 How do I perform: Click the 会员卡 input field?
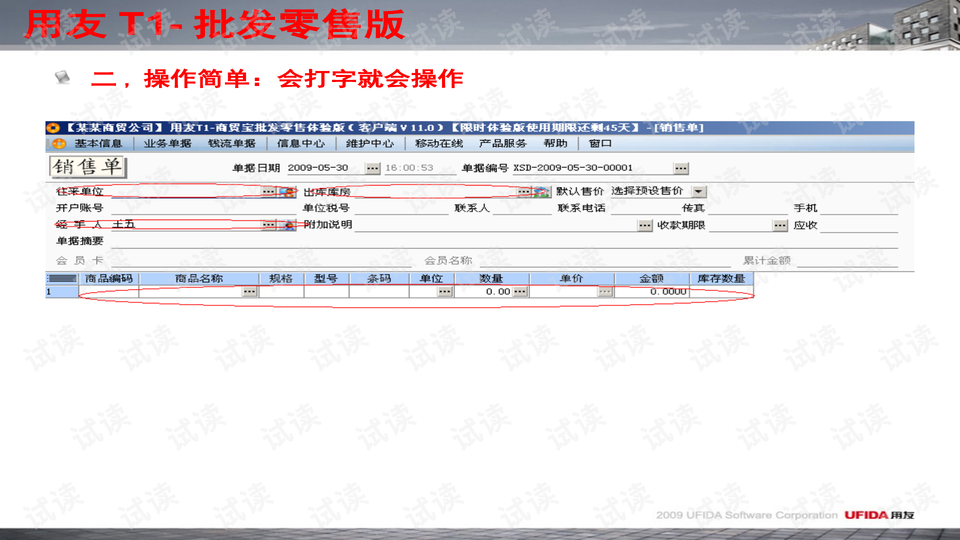[x=261, y=261]
